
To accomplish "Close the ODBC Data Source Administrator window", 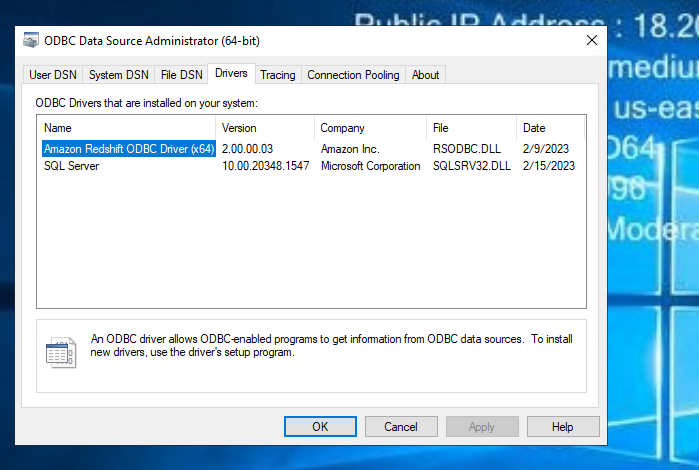I will coord(592,40).
